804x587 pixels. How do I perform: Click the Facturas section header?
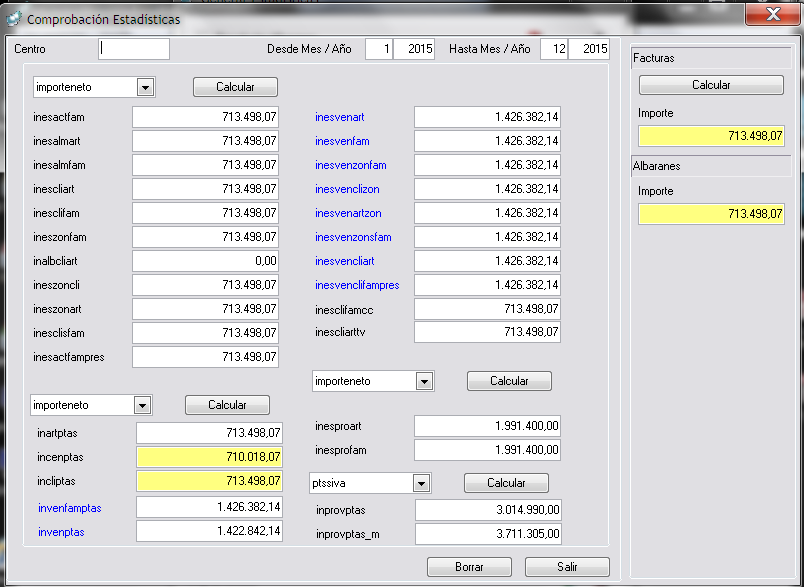coord(712,58)
